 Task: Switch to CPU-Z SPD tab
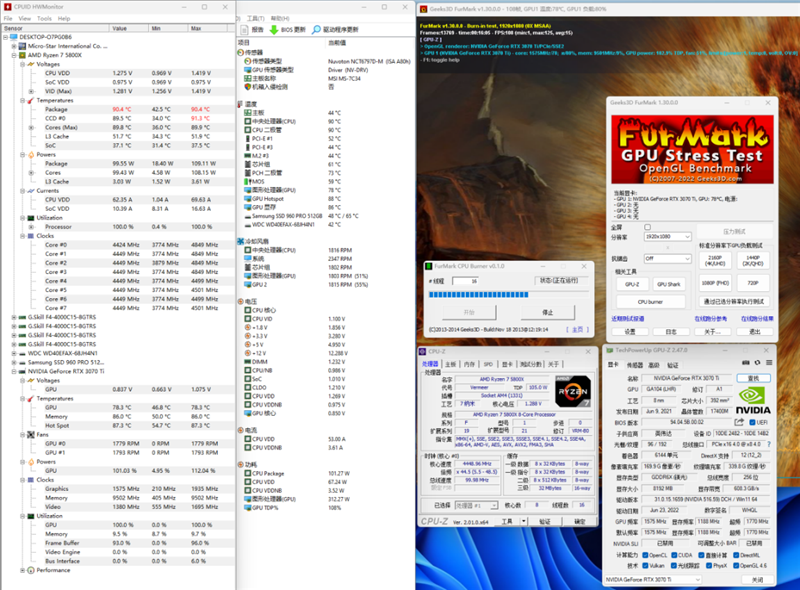pos(488,364)
